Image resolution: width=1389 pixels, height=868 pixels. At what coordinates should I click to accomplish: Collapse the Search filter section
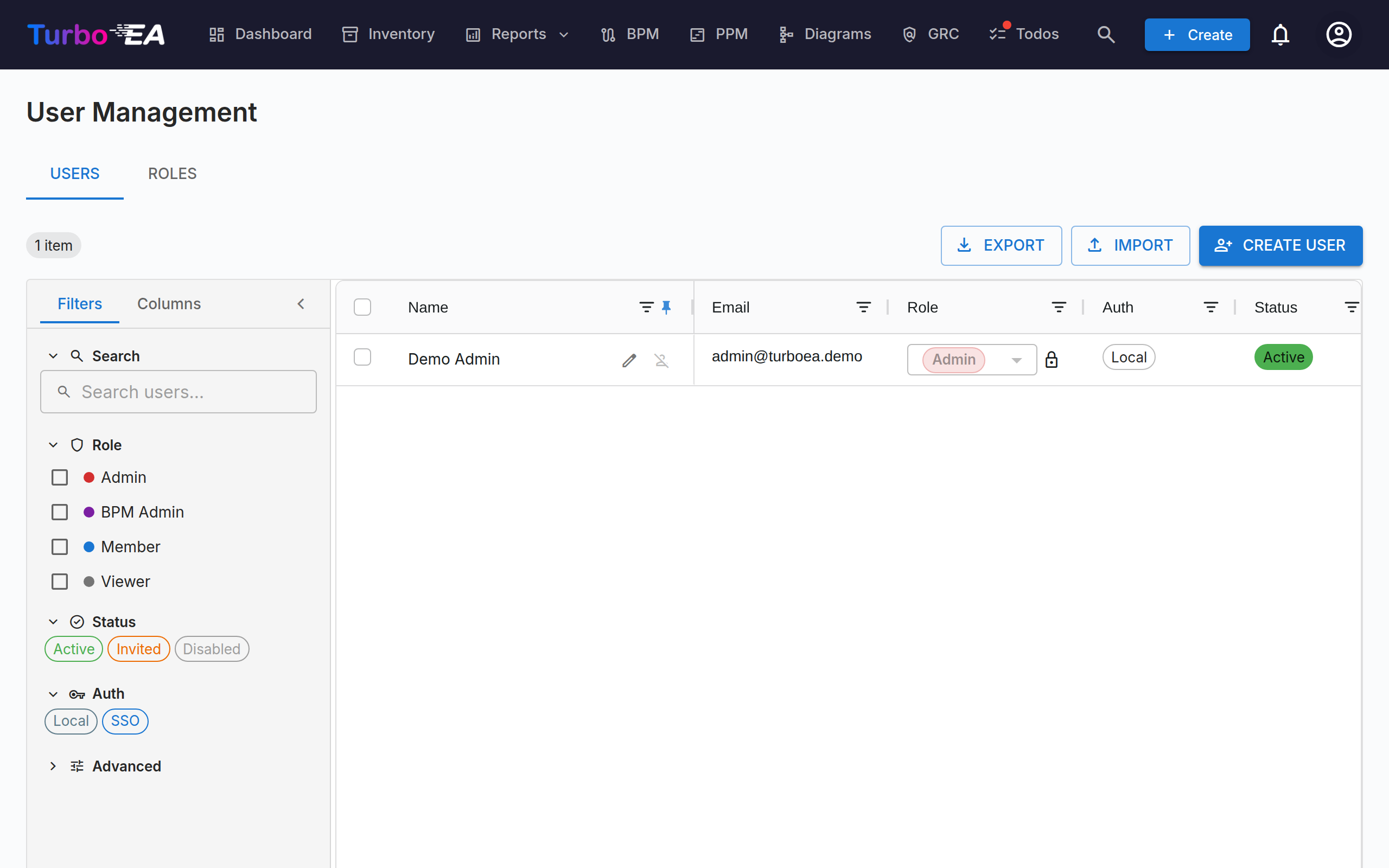(53, 356)
